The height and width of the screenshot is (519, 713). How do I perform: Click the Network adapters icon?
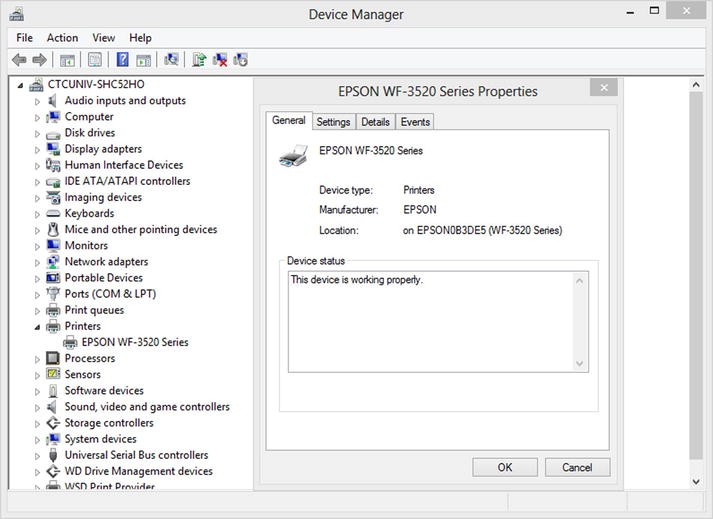(x=53, y=262)
